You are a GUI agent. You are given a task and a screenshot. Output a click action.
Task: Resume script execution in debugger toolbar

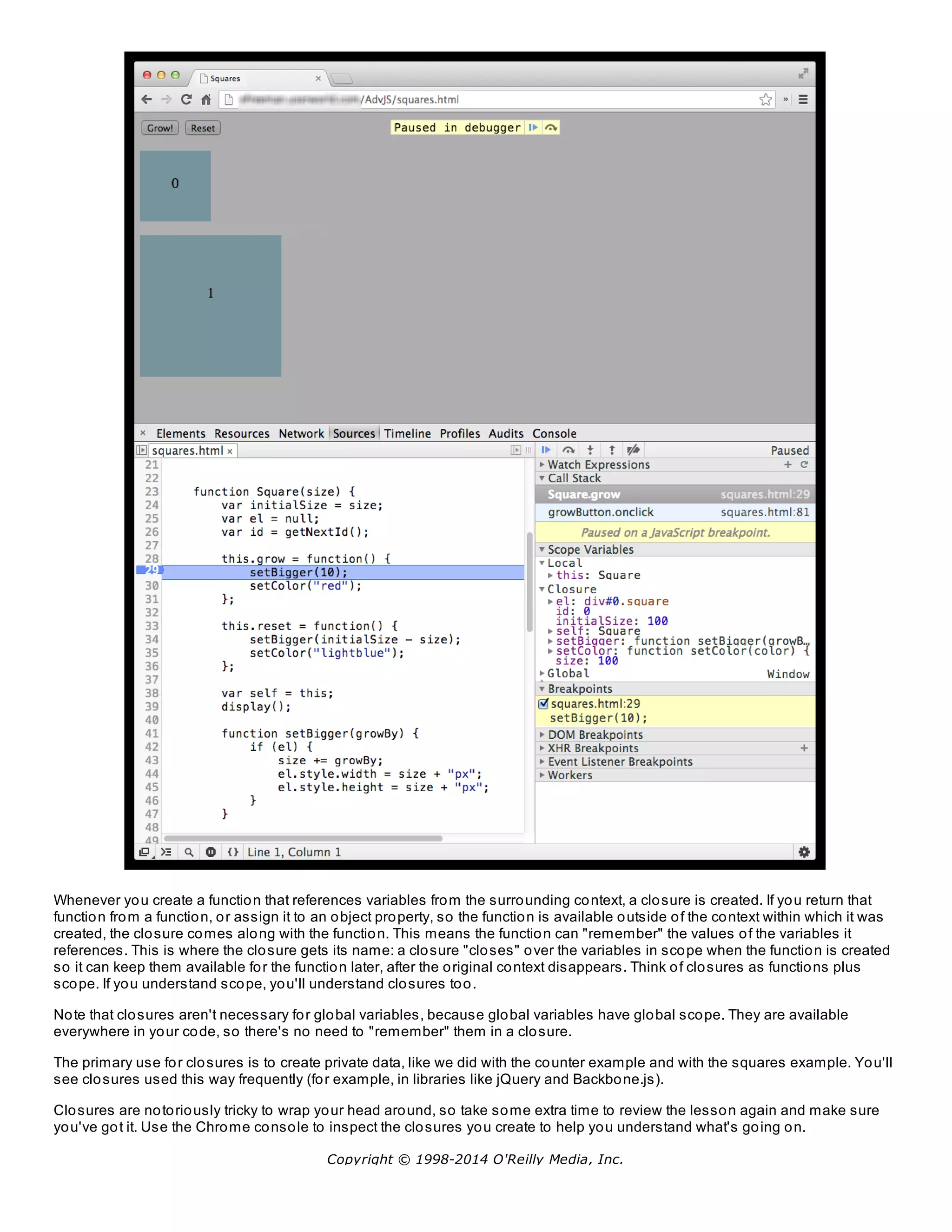[x=546, y=450]
